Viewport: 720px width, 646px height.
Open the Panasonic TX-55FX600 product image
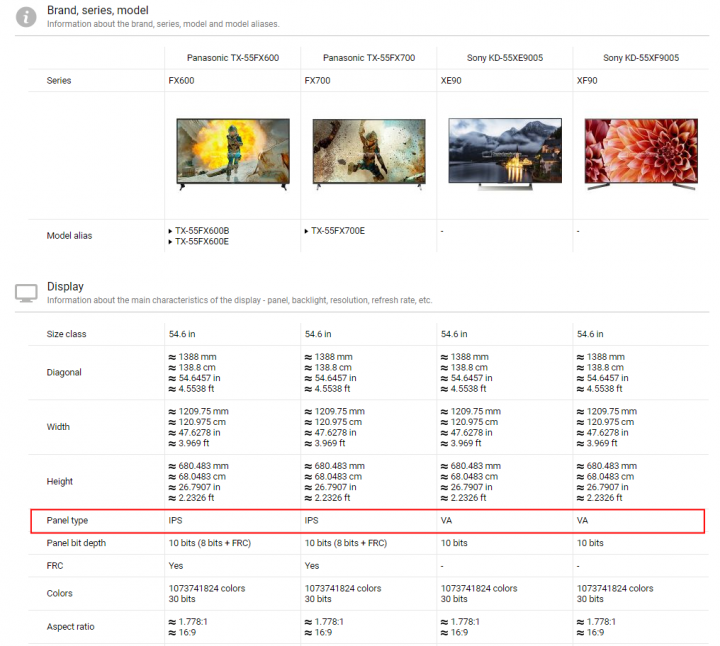(233, 154)
